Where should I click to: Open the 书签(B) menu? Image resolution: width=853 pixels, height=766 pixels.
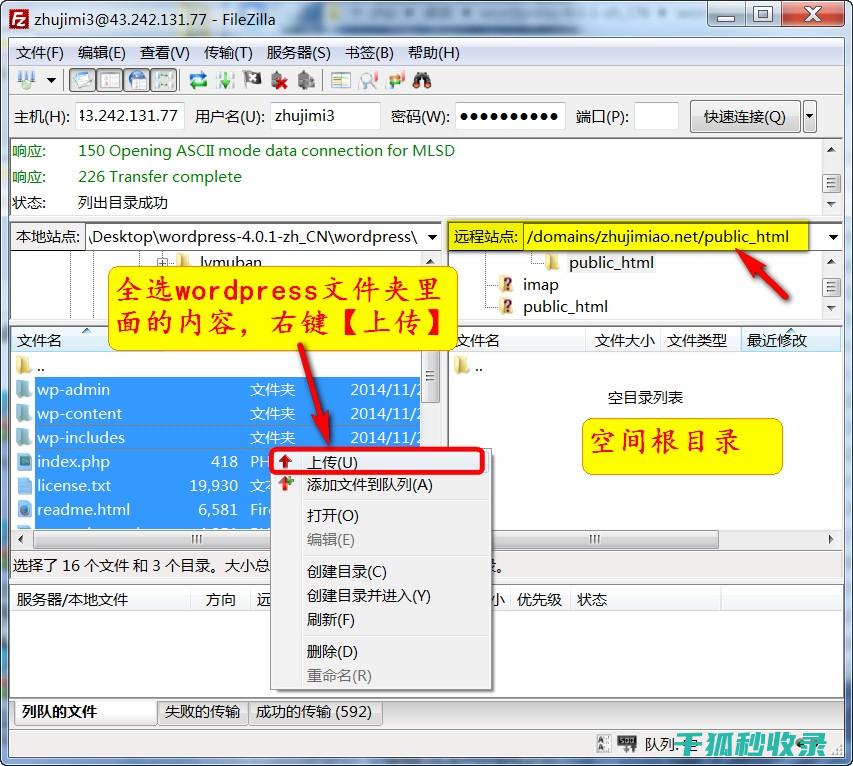369,53
